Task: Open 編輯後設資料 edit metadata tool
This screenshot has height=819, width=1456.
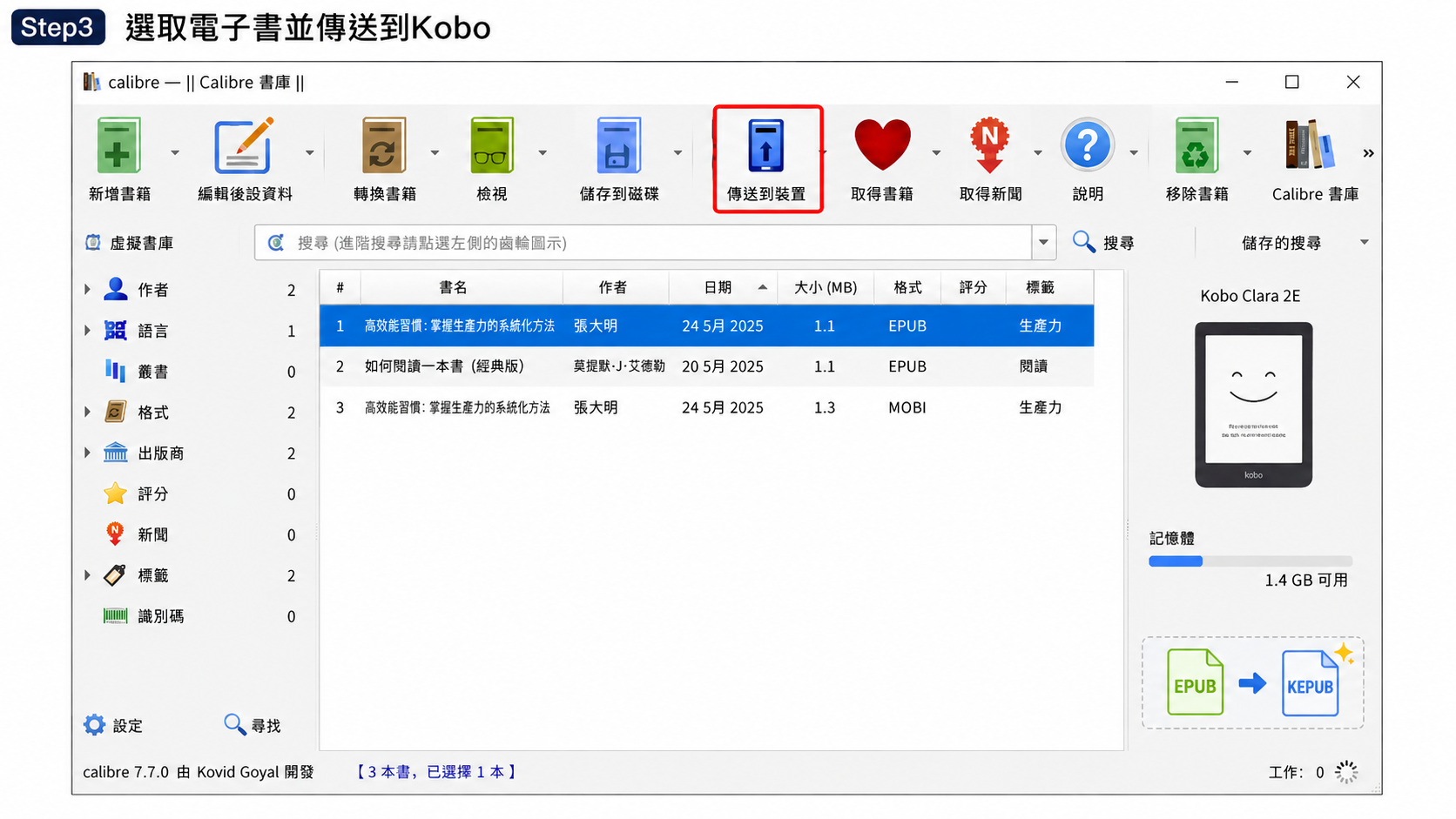Action: pos(245,146)
